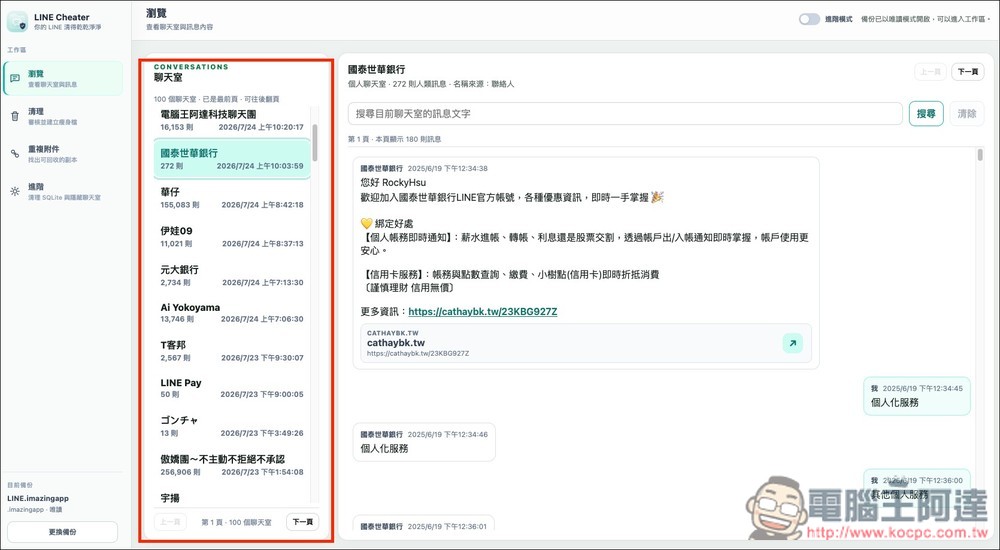Screen dimensions: 1000x550
Task: Select the 傲嬌團~不主動不拒絕不承認 conversation
Action: point(232,465)
